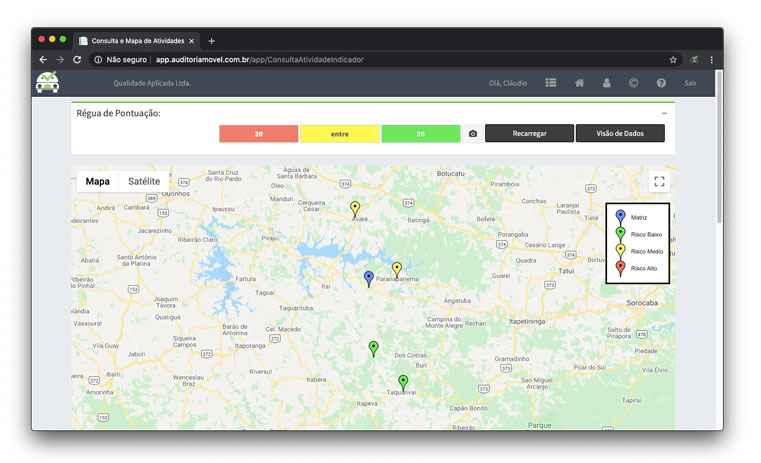Click Itapetininga city label on map
Image resolution: width=761 pixels, height=463 pixels.
(527, 321)
